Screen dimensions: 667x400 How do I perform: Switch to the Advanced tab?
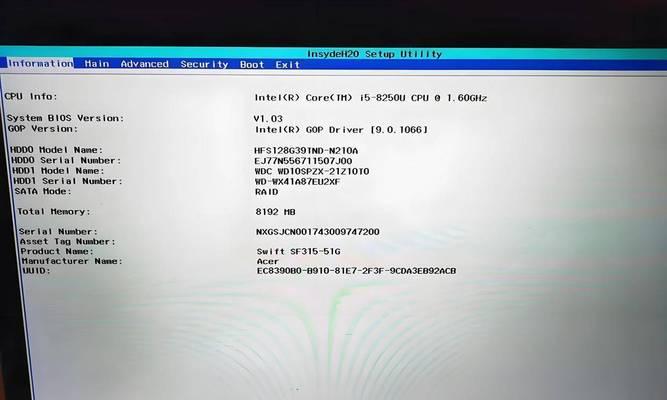144,64
